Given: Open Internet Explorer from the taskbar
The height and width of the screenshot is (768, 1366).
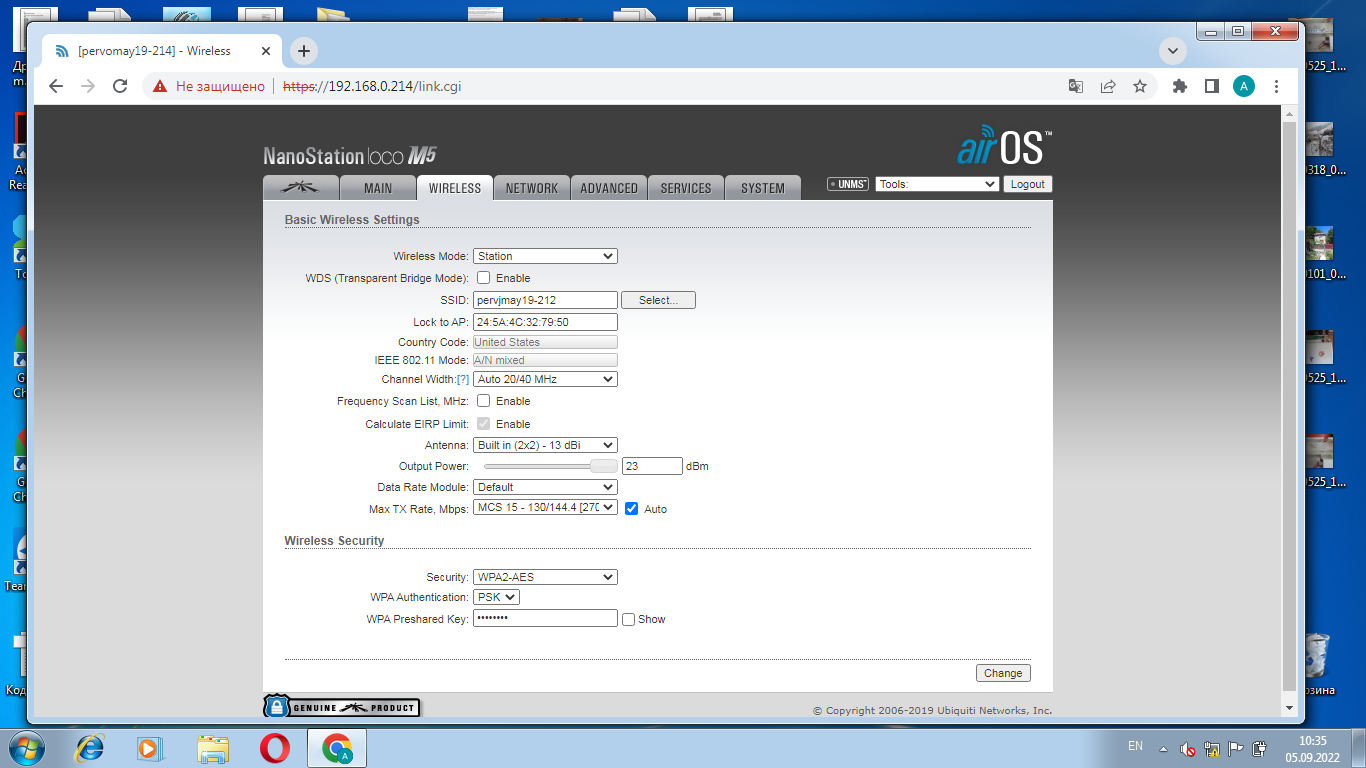Looking at the screenshot, I should pos(90,748).
